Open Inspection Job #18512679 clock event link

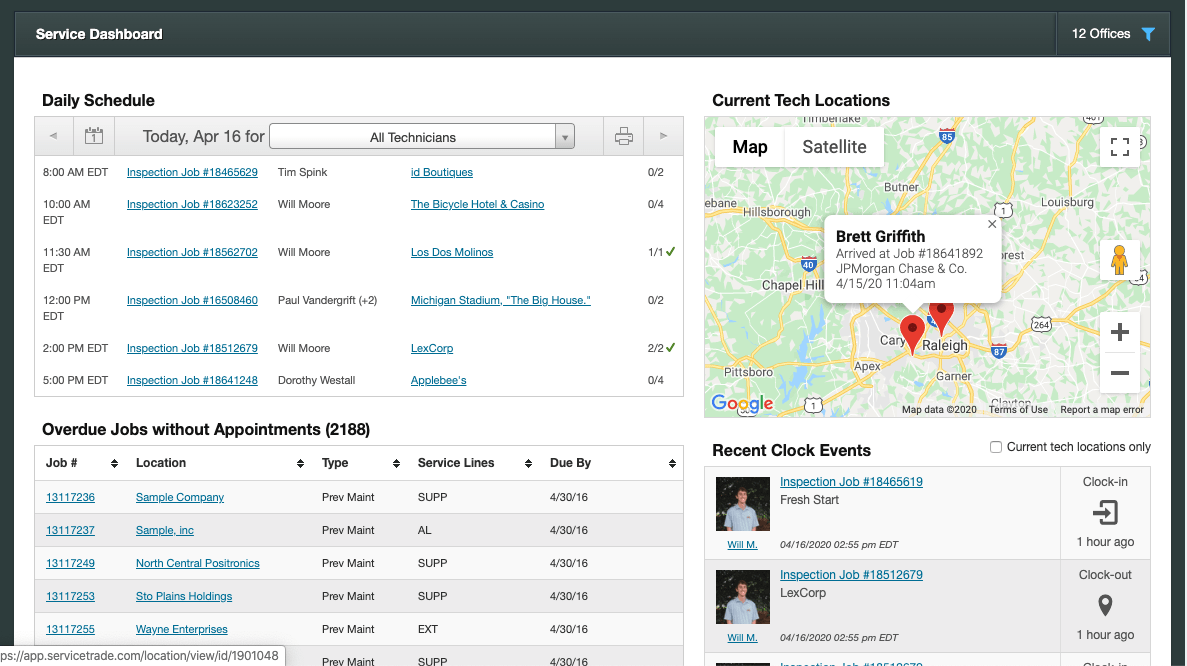851,575
